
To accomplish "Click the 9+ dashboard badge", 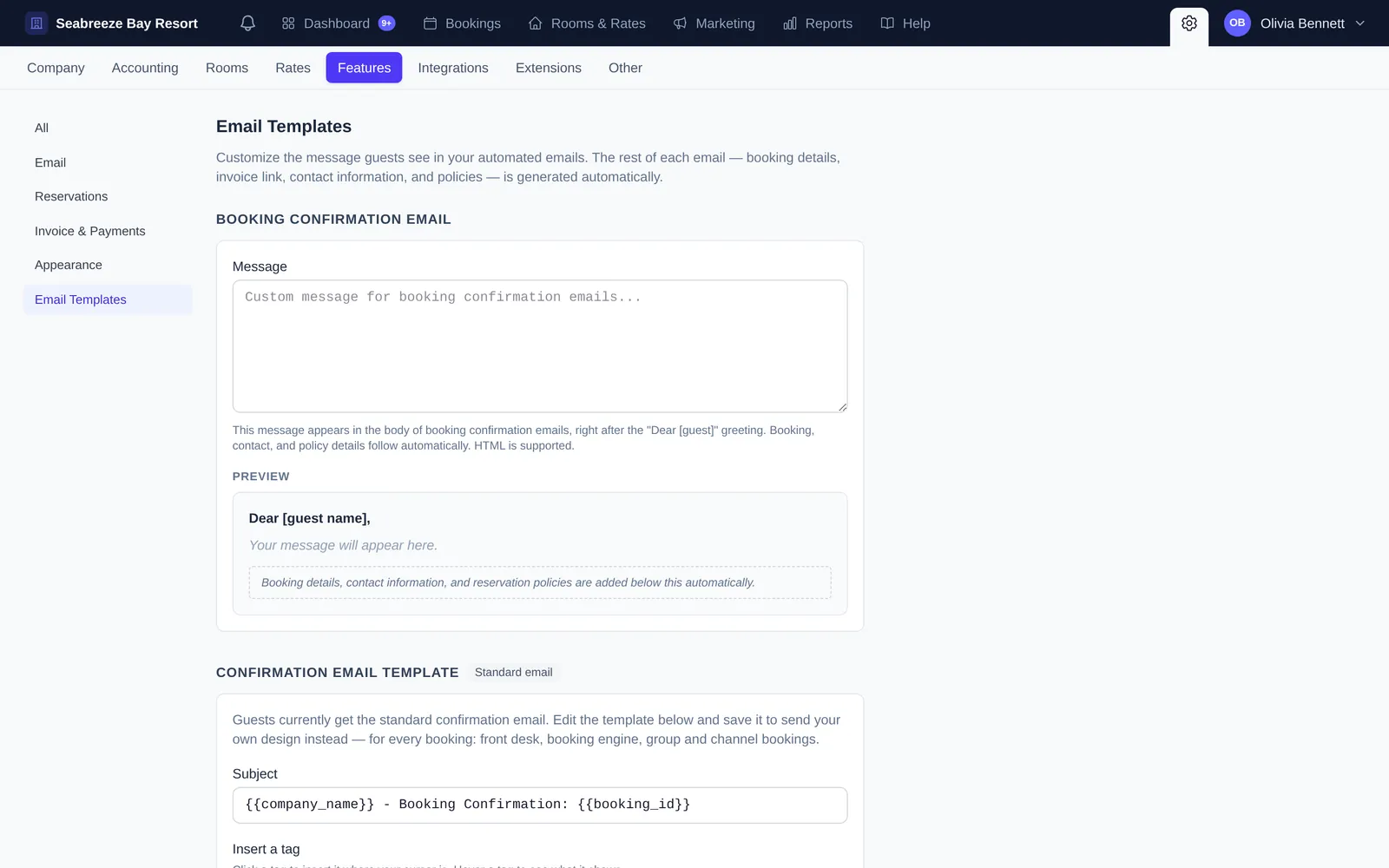I will (x=386, y=23).
